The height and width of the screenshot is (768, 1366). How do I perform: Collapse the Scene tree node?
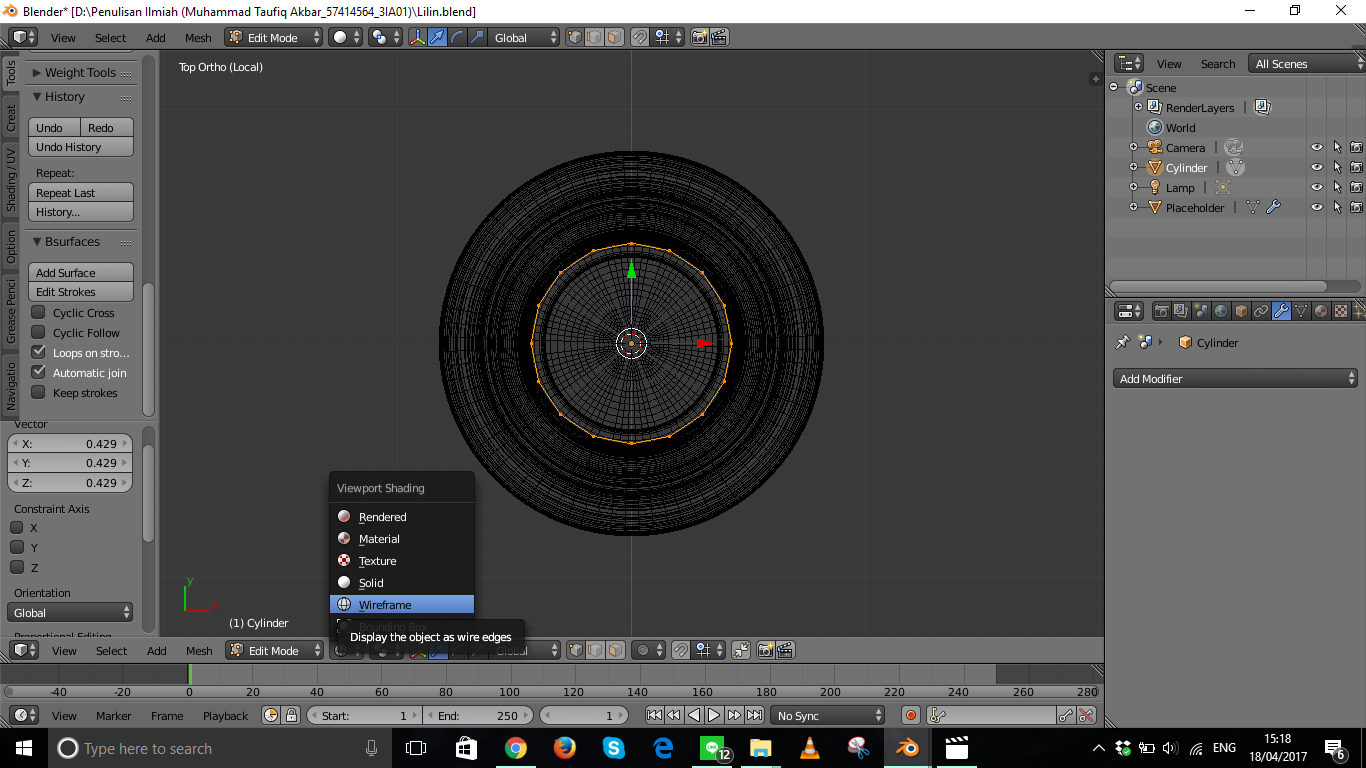click(1114, 87)
